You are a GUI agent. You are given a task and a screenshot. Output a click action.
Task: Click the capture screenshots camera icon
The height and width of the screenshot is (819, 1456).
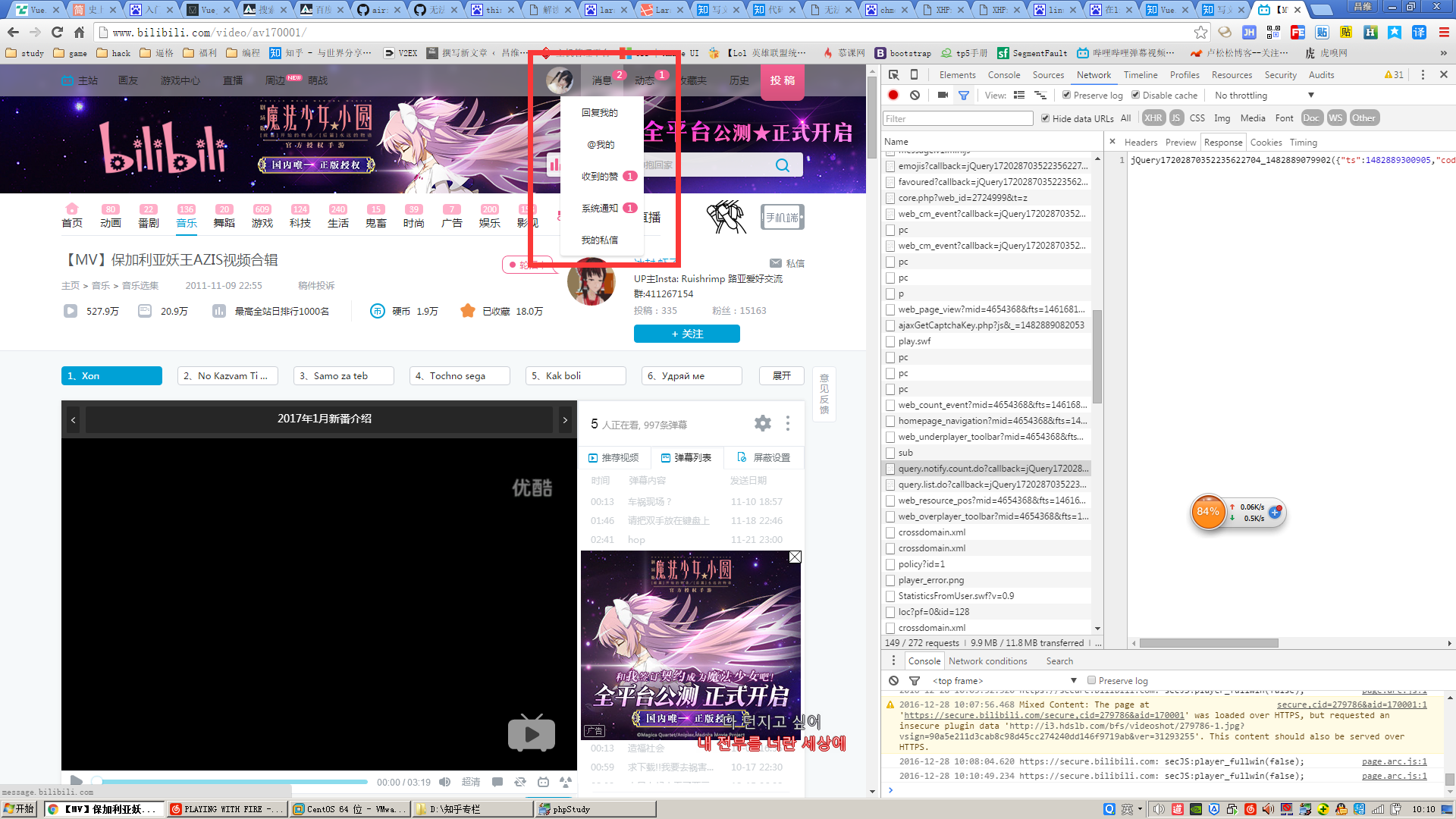[943, 95]
